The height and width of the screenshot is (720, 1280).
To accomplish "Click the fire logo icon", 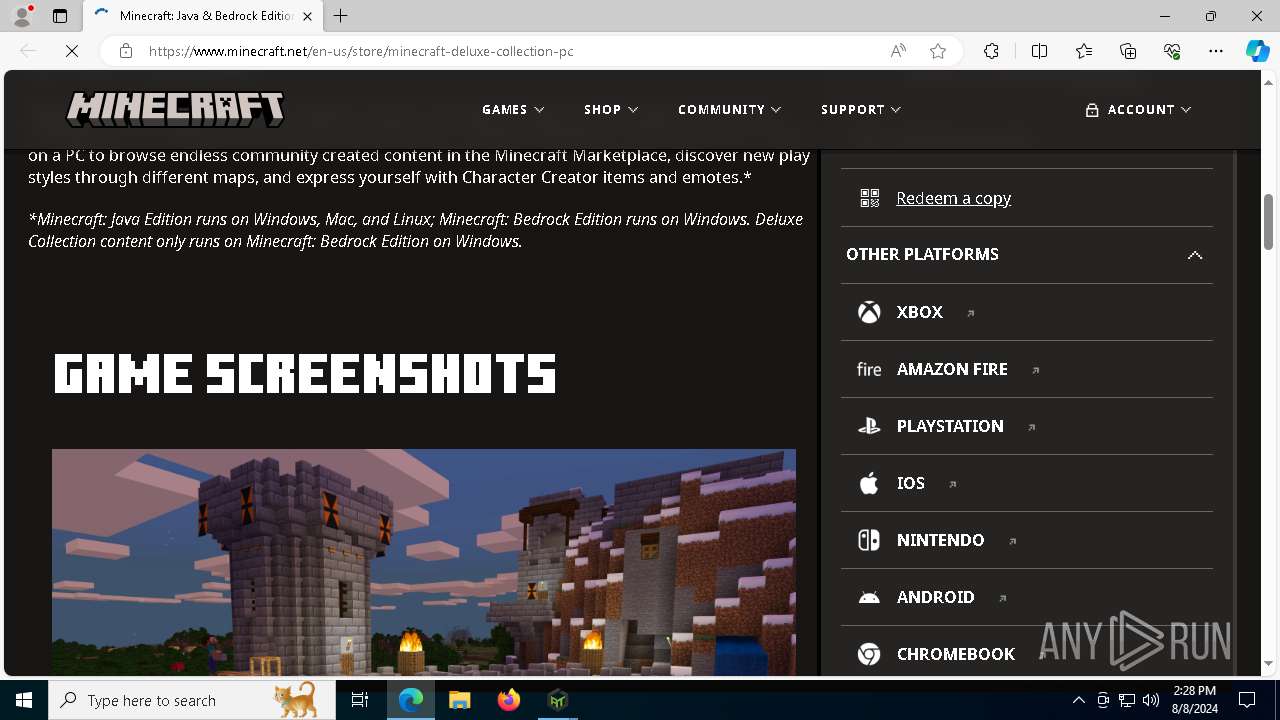I will pos(869,369).
